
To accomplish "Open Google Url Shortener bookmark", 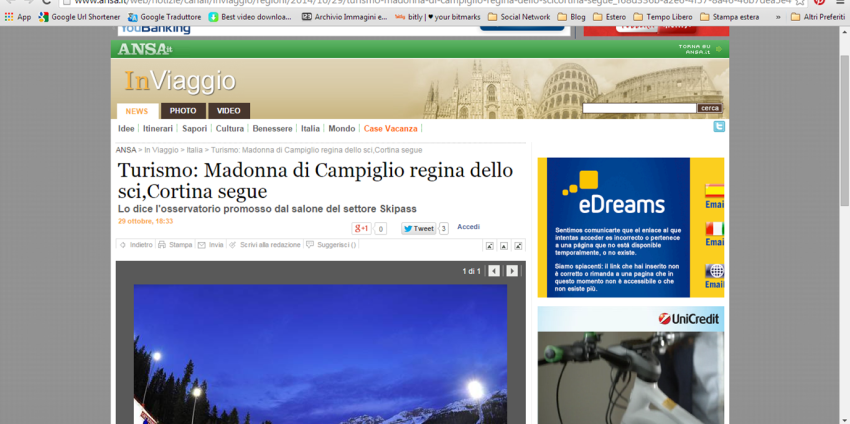I will 80,17.
